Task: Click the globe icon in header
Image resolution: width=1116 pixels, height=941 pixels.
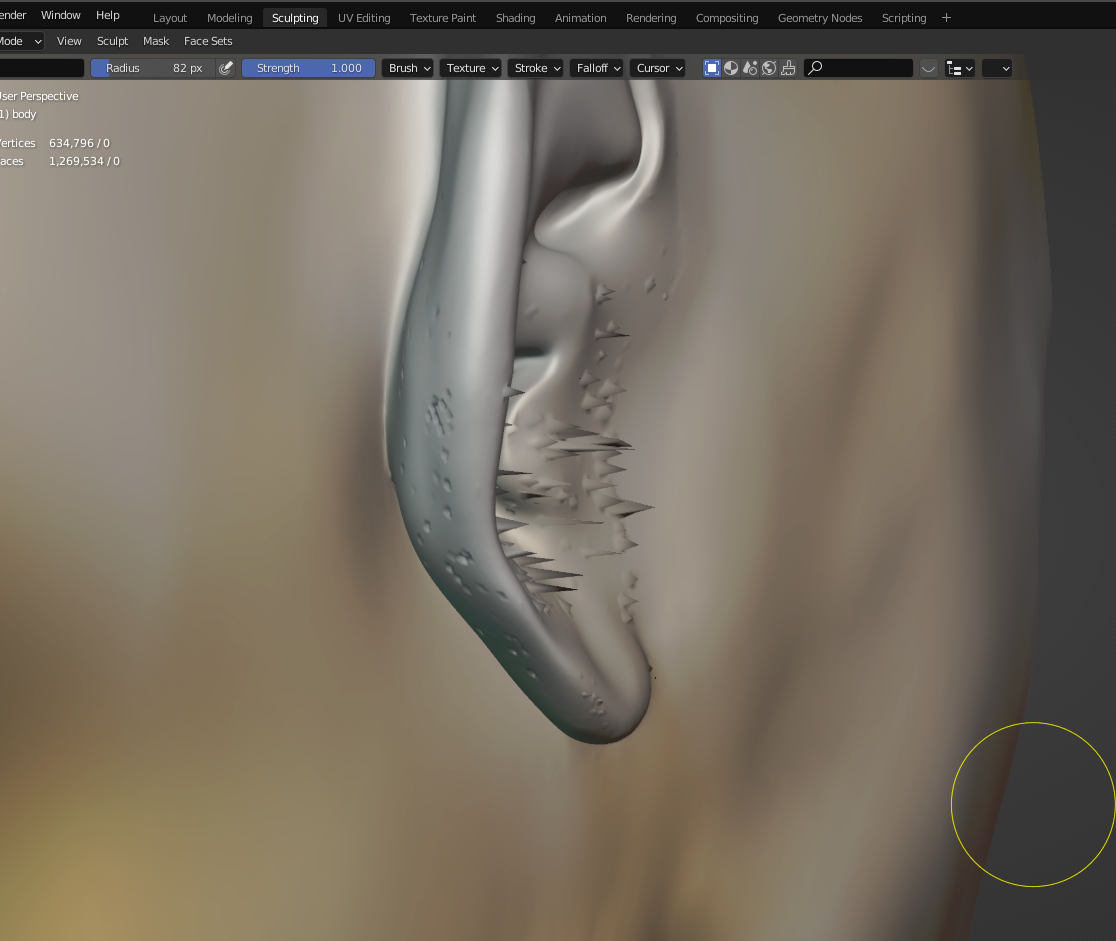Action: pos(769,68)
